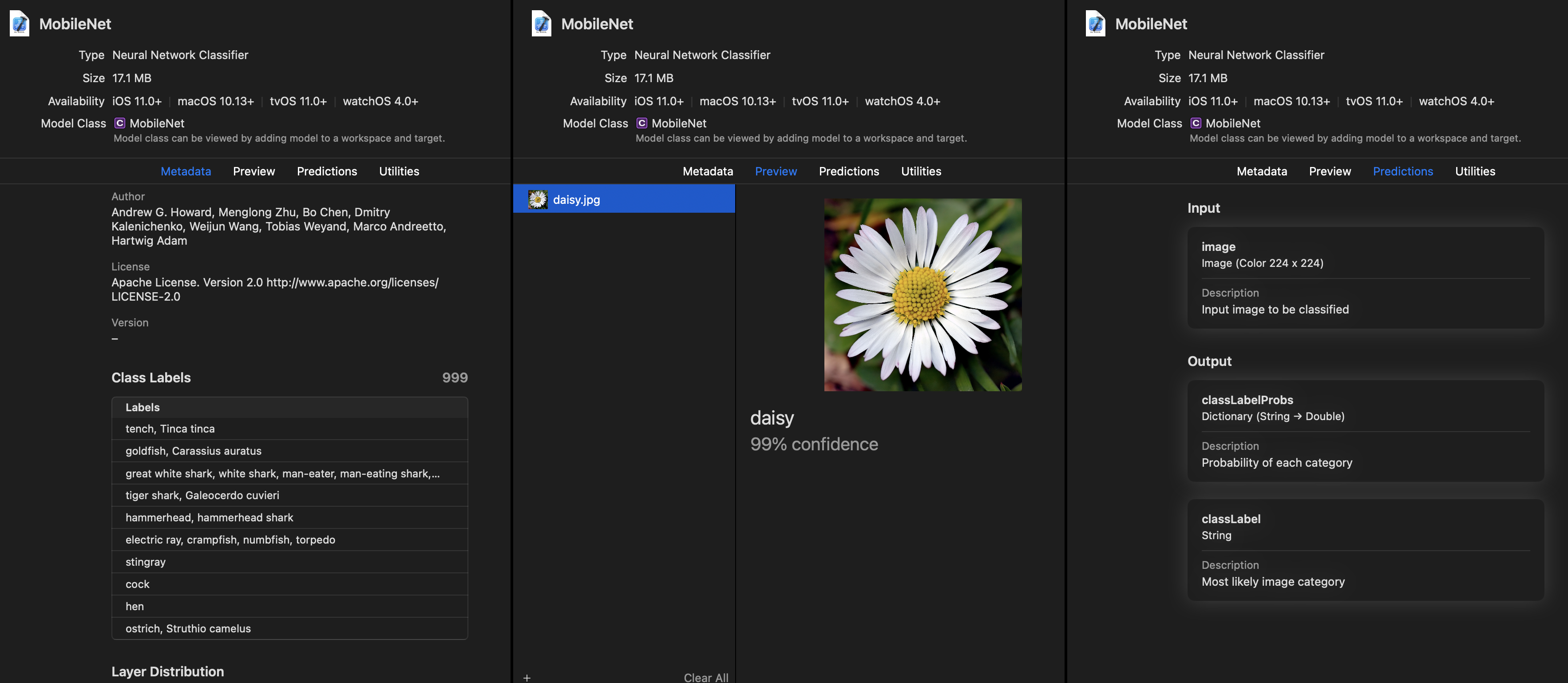Screen dimensions: 1568x683
Task: Click the MobileNet title in right panel
Action: tap(1150, 24)
